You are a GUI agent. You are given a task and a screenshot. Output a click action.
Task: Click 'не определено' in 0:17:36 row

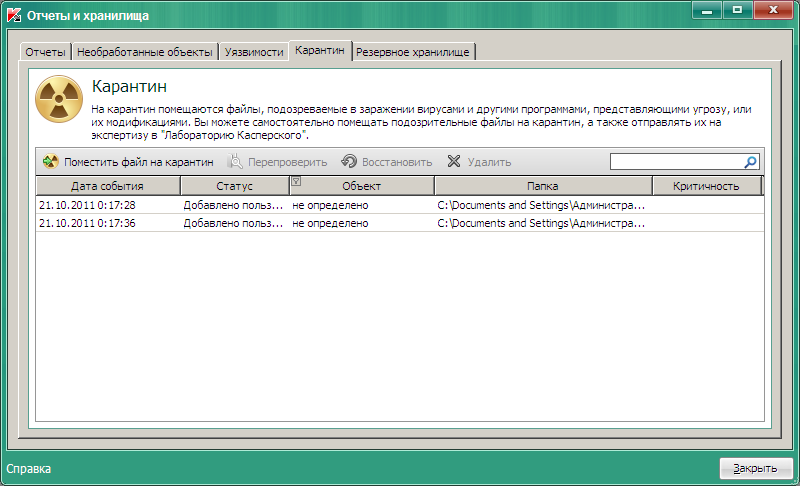click(x=330, y=223)
